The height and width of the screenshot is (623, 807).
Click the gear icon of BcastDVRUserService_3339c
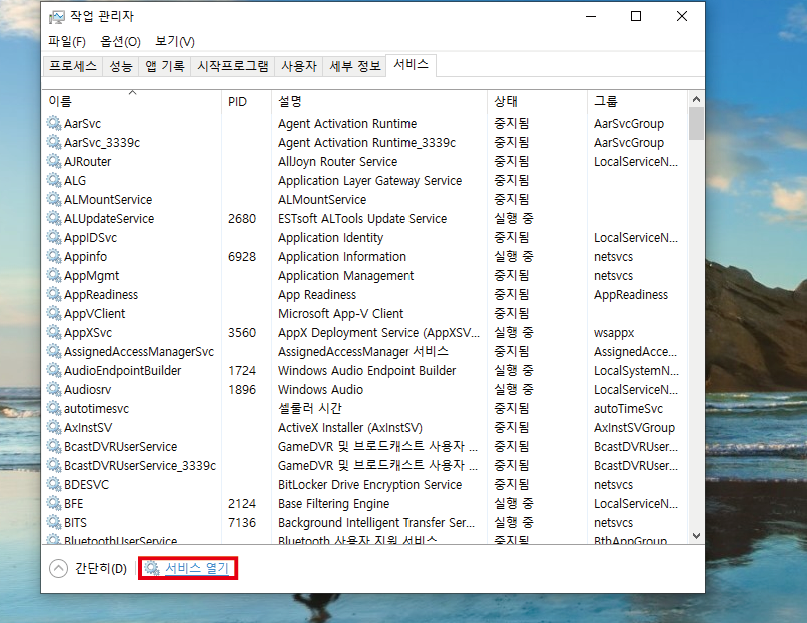click(54, 465)
